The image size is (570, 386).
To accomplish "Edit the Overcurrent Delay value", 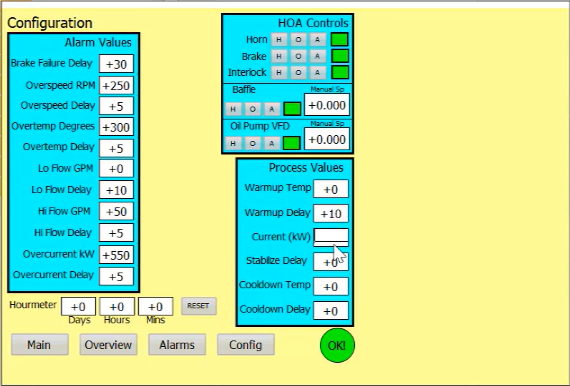I will (x=116, y=277).
